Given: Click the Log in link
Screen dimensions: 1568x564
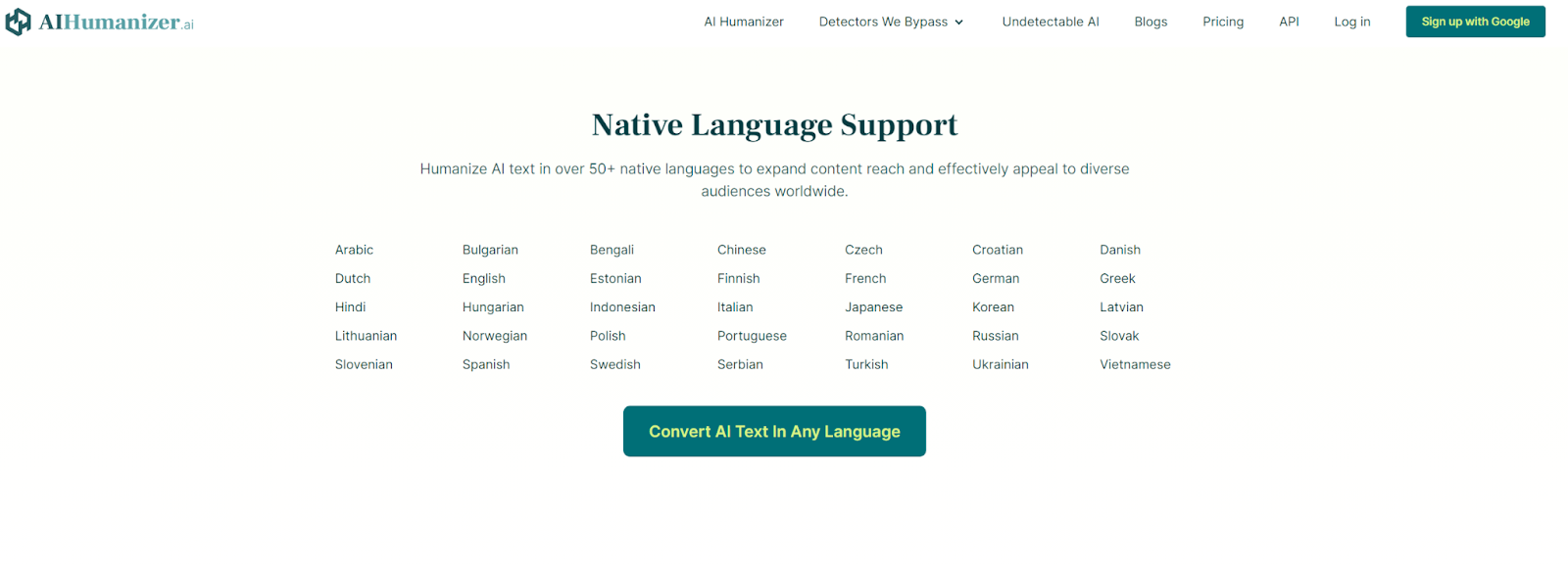Looking at the screenshot, I should (1352, 22).
